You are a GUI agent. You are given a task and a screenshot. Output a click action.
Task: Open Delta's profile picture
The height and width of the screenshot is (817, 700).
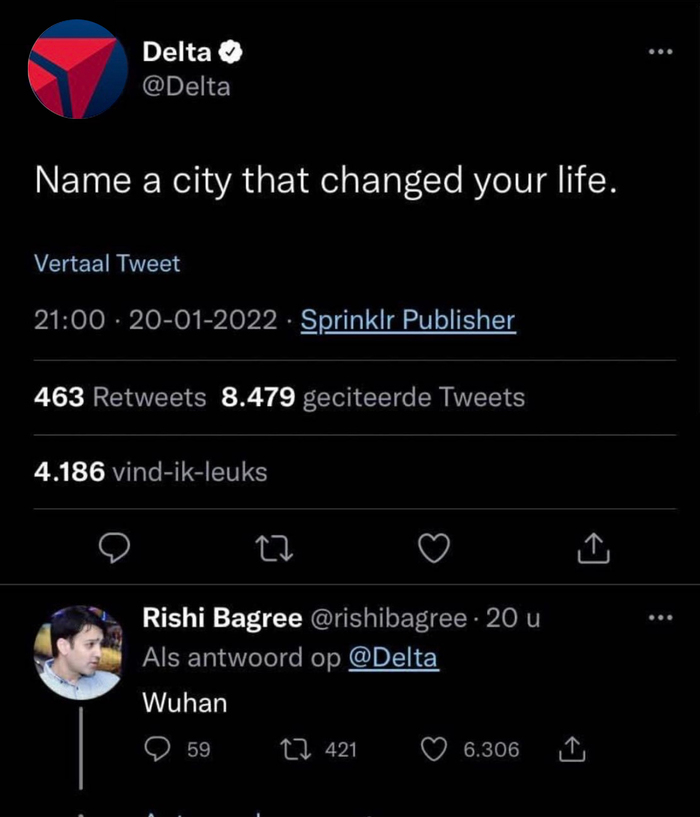click(78, 68)
